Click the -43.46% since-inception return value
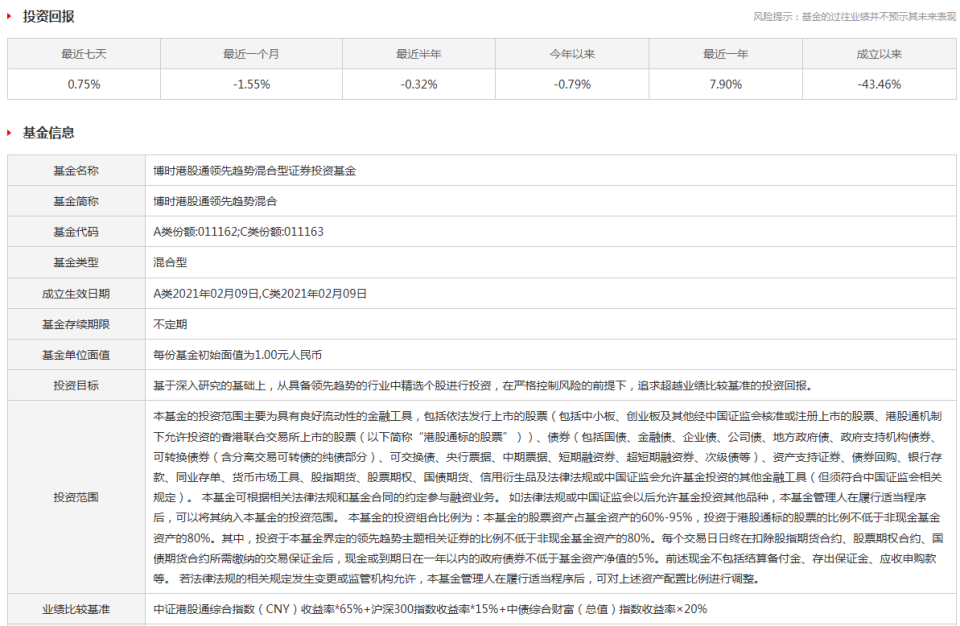Viewport: 960px width, 626px height. (x=882, y=85)
